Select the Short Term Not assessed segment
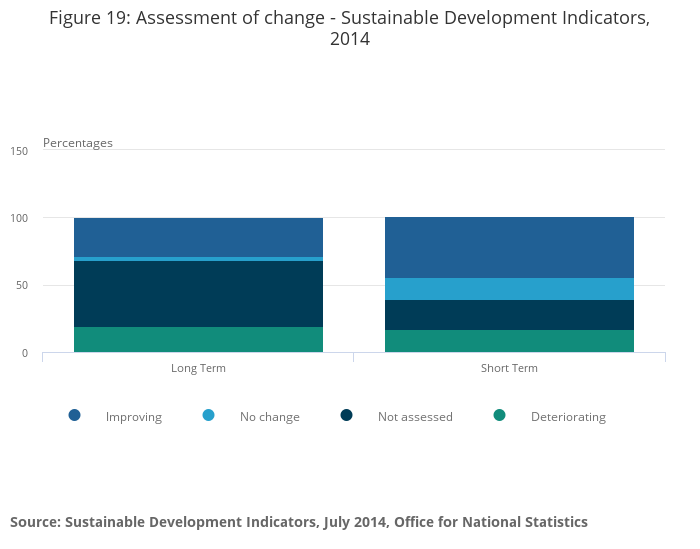Viewport: 700px width, 549px height. (x=509, y=315)
